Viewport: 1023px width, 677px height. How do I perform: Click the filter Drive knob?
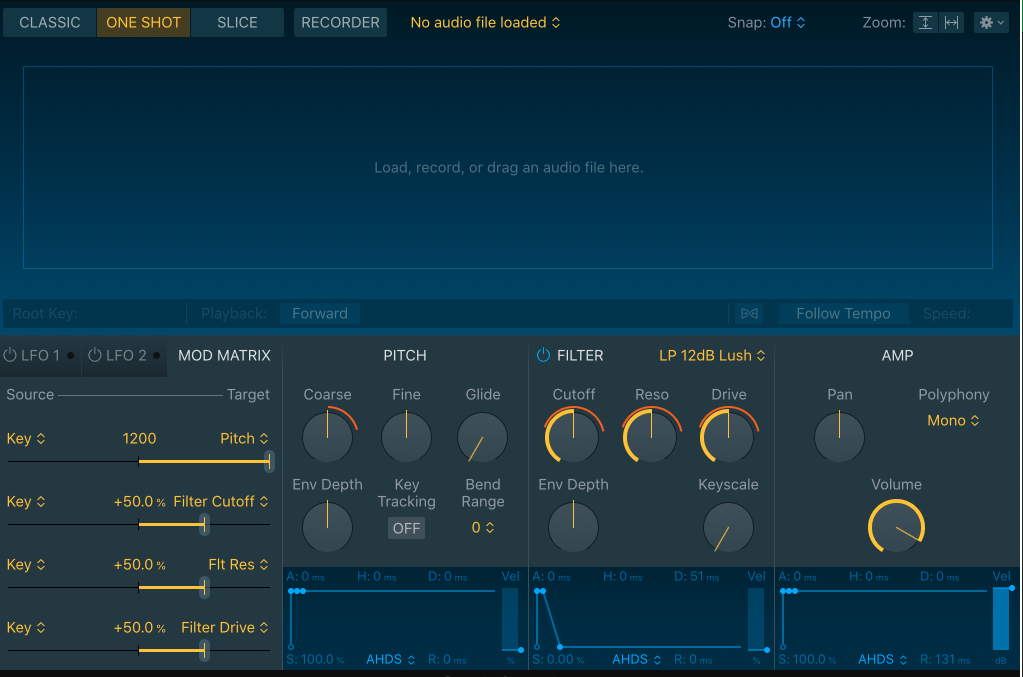pos(728,436)
